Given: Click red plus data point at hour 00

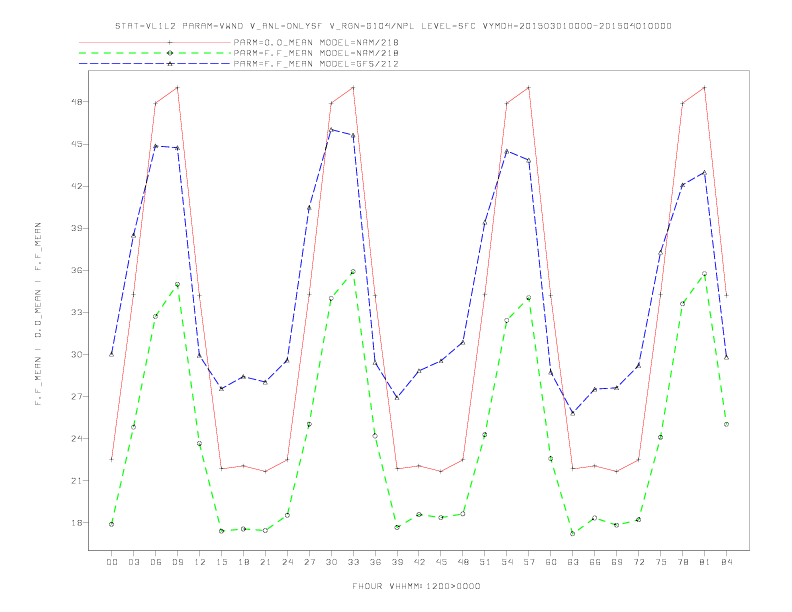Looking at the screenshot, I should (112, 460).
